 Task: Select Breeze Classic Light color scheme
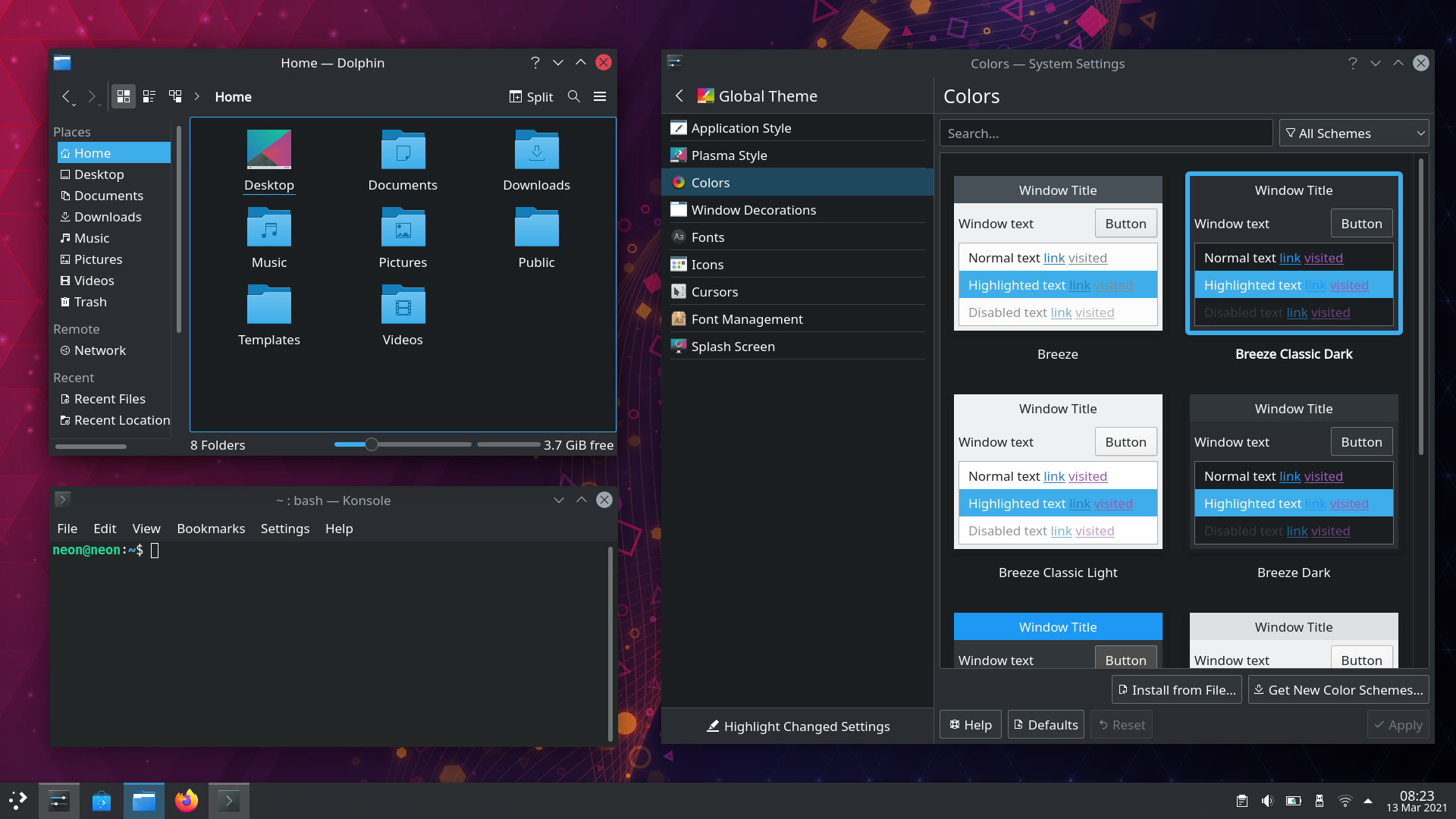pyautogui.click(x=1058, y=472)
